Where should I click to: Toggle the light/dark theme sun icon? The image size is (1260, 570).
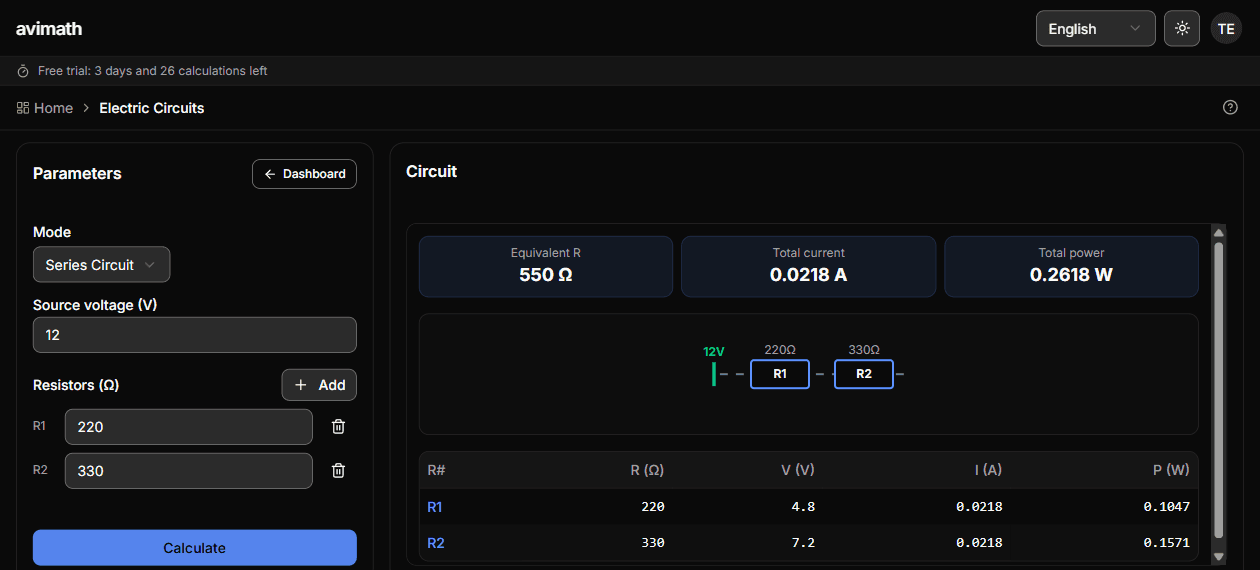tap(1182, 28)
